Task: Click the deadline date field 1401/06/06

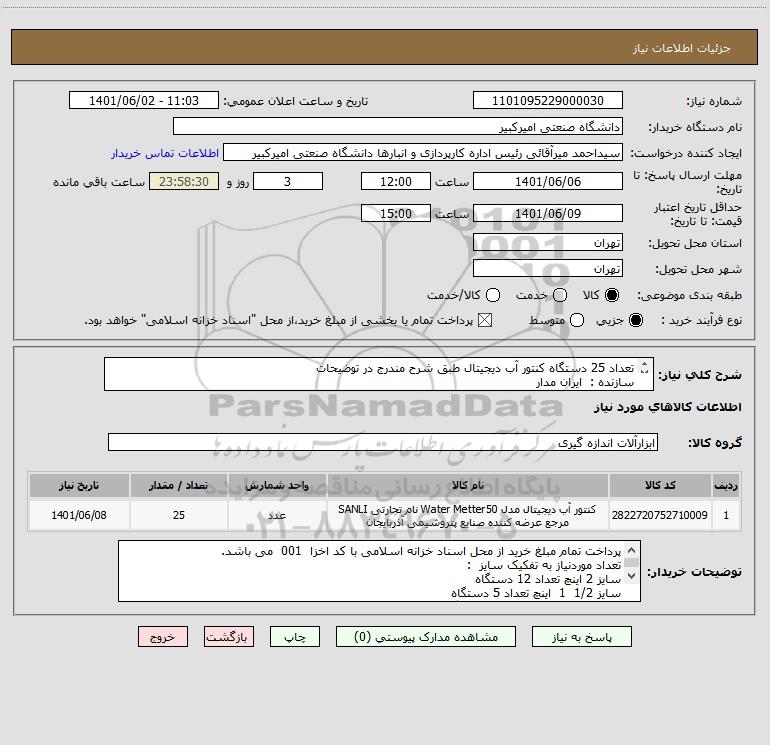Action: [x=548, y=181]
